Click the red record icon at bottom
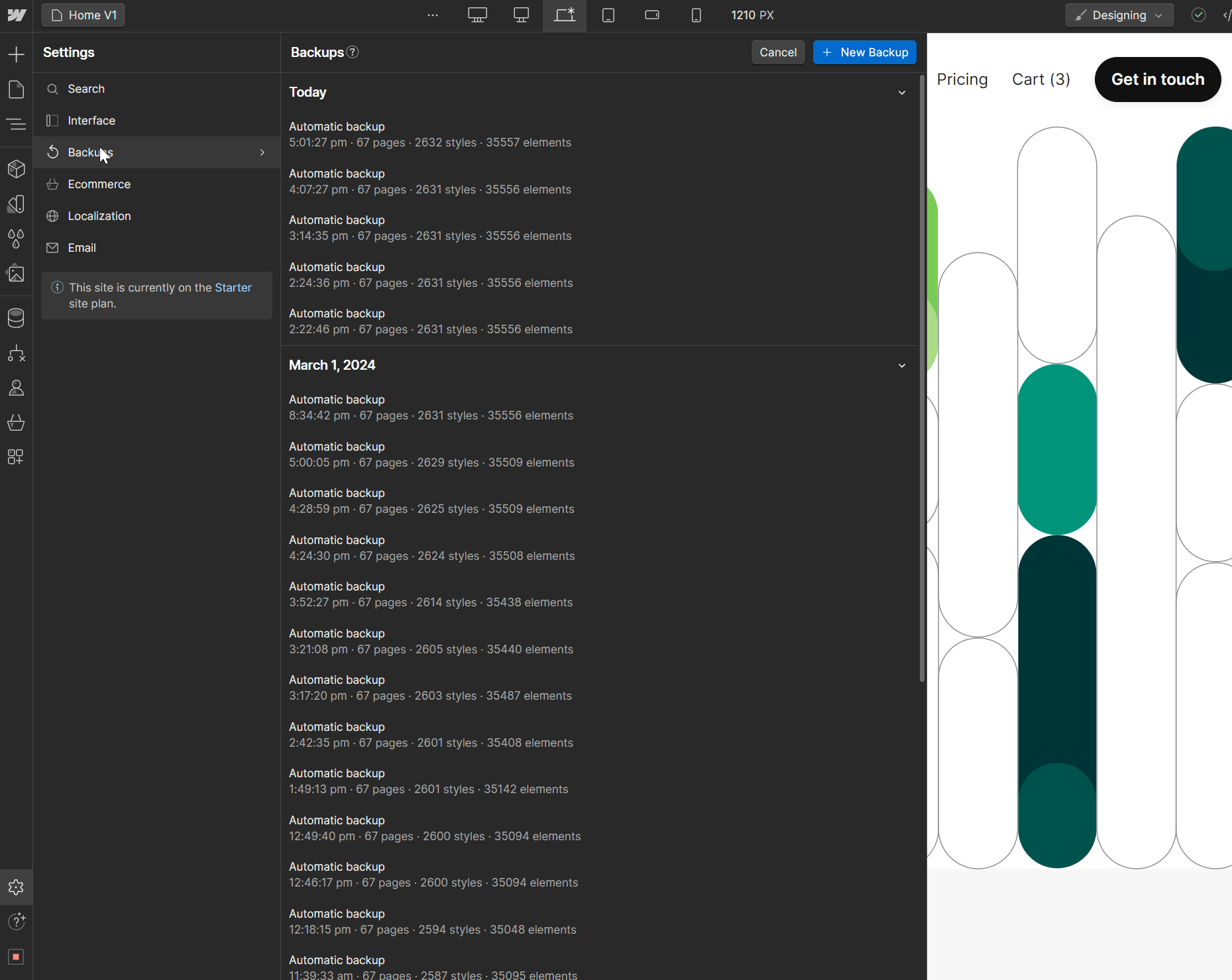This screenshot has width=1232, height=980. click(17, 957)
